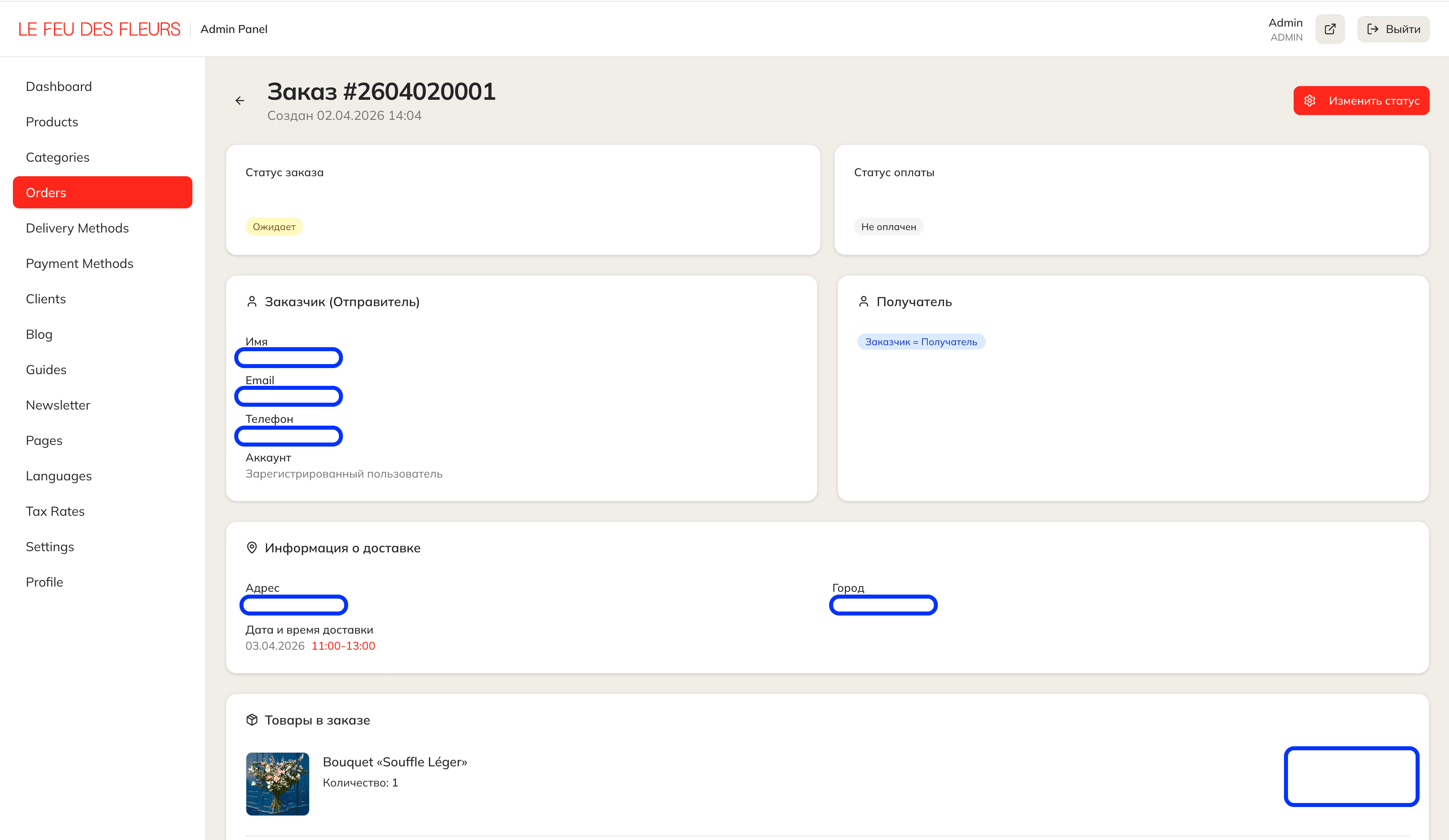This screenshot has height=840, width=1449.
Task: Open Tax Rates settings page
Action: tap(55, 511)
